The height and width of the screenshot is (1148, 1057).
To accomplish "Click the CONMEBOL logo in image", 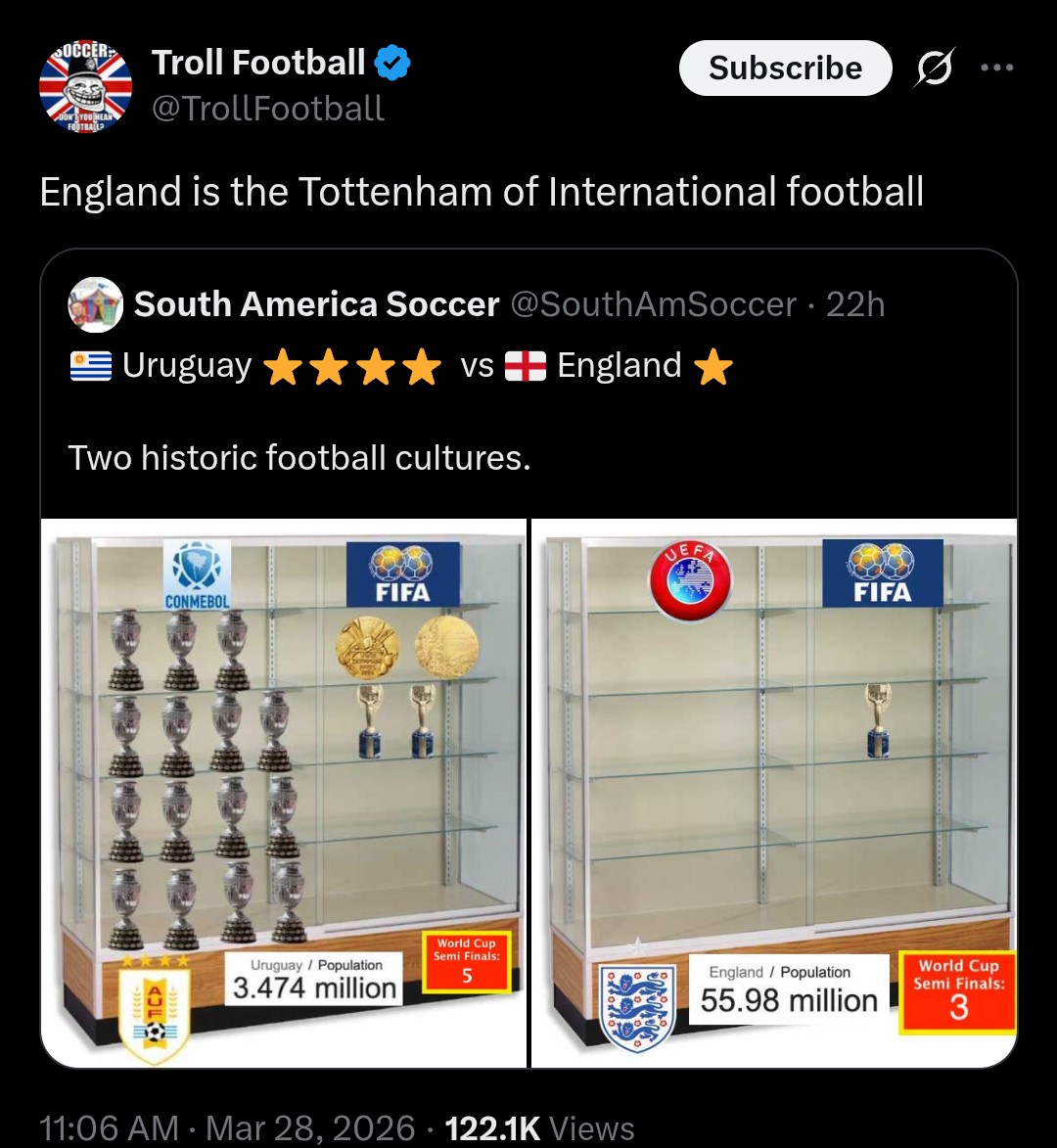I will click(197, 574).
